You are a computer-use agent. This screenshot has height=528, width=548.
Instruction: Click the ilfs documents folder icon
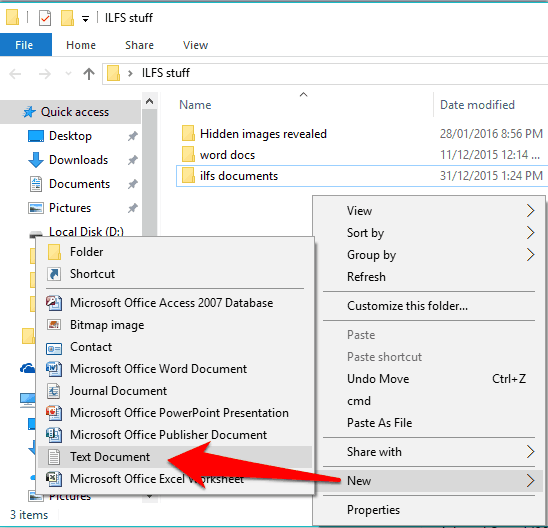[x=188, y=175]
